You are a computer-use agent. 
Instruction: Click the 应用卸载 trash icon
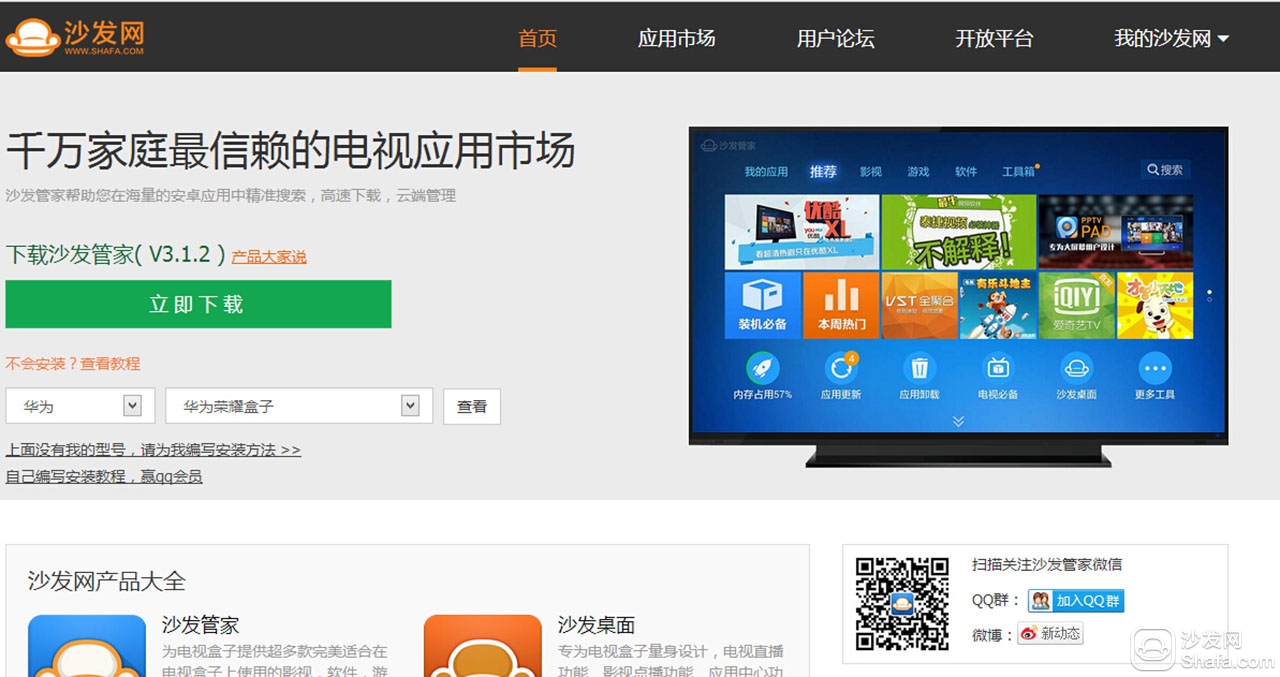tap(919, 368)
